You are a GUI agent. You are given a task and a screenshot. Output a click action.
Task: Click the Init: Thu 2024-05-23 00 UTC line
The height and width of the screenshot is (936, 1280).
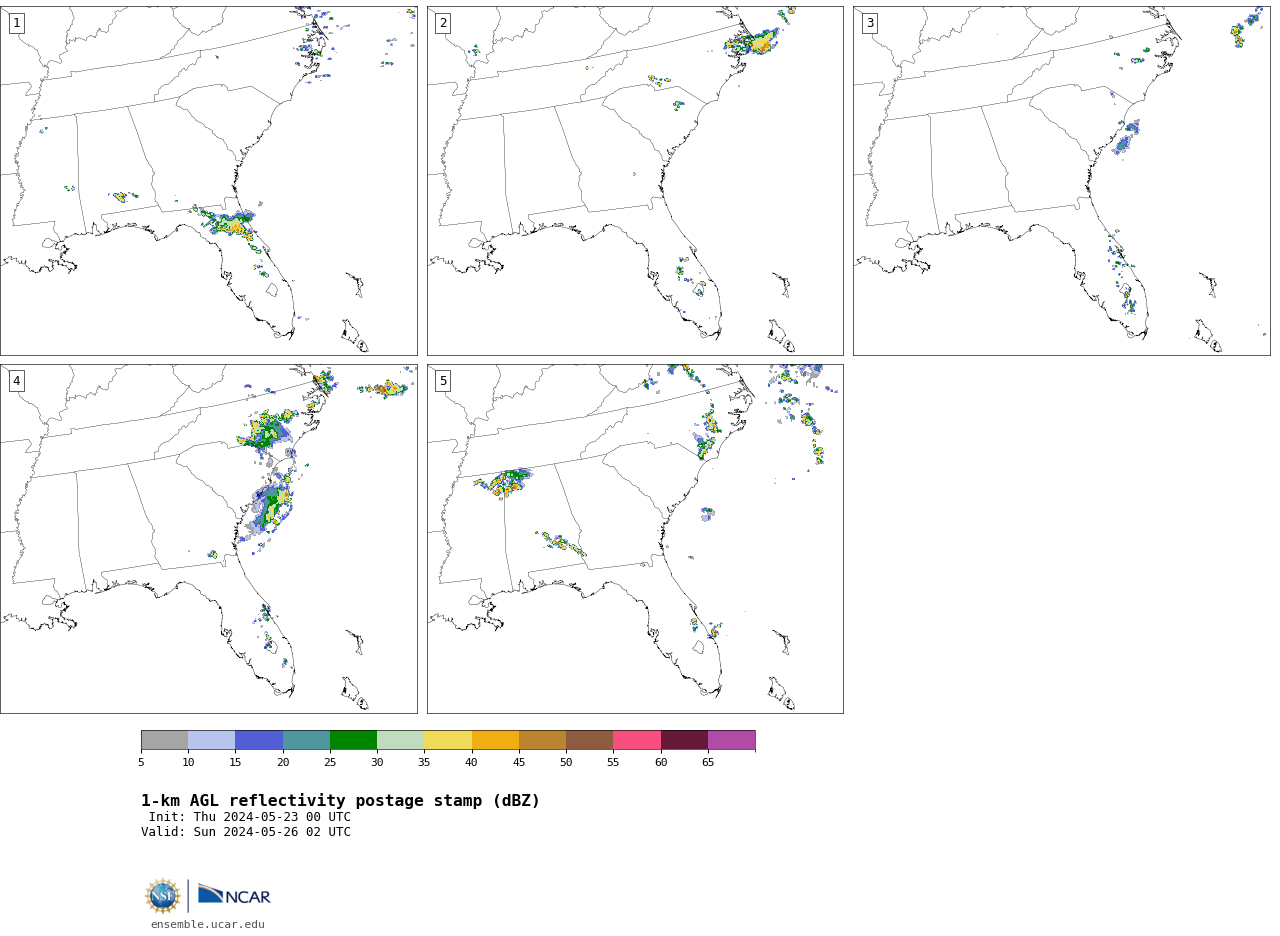(250, 817)
